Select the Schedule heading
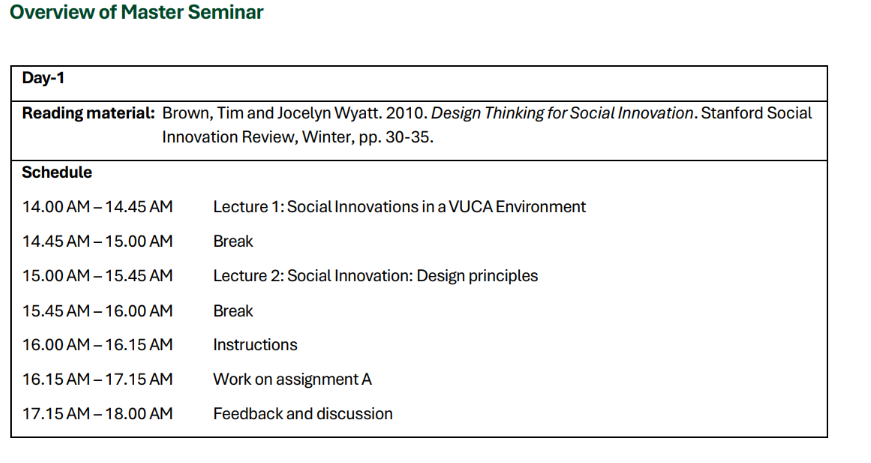Viewport: 871px width, 463px height. 57,173
